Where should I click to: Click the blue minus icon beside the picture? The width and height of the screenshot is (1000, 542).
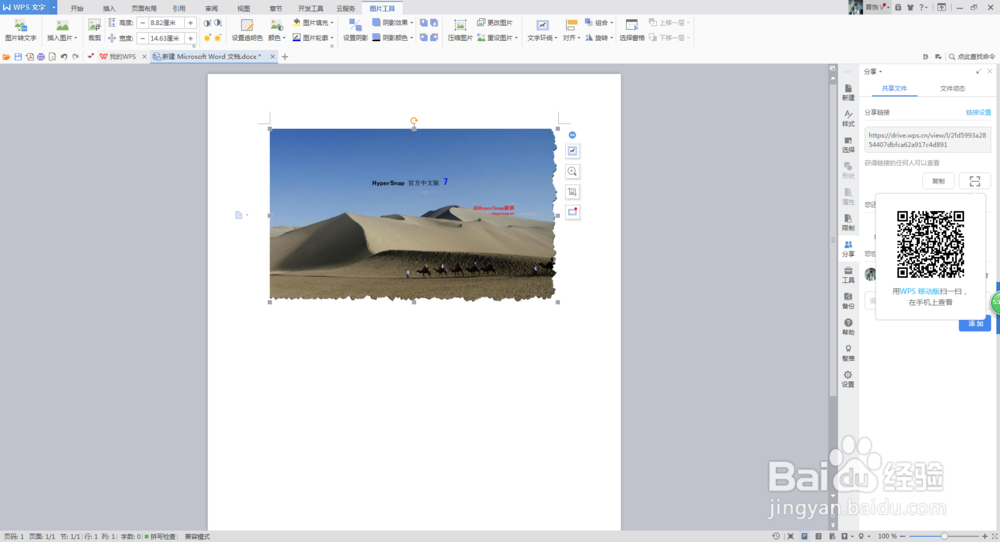point(572,135)
